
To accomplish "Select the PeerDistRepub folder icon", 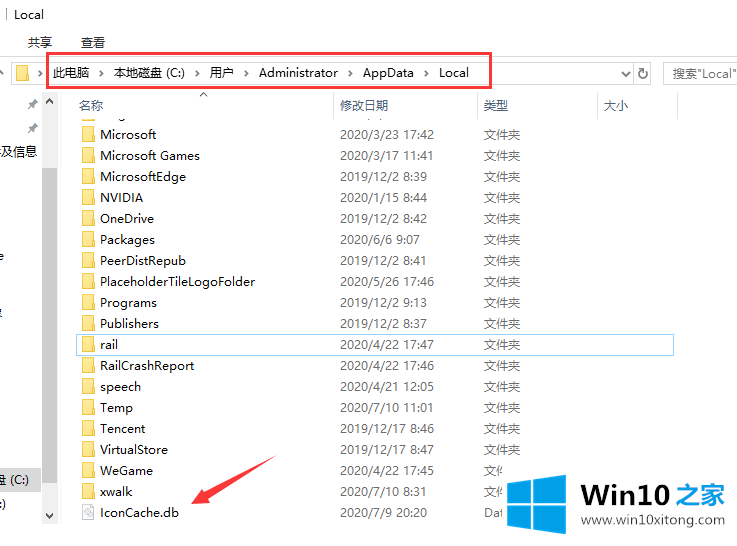I will coord(88,260).
